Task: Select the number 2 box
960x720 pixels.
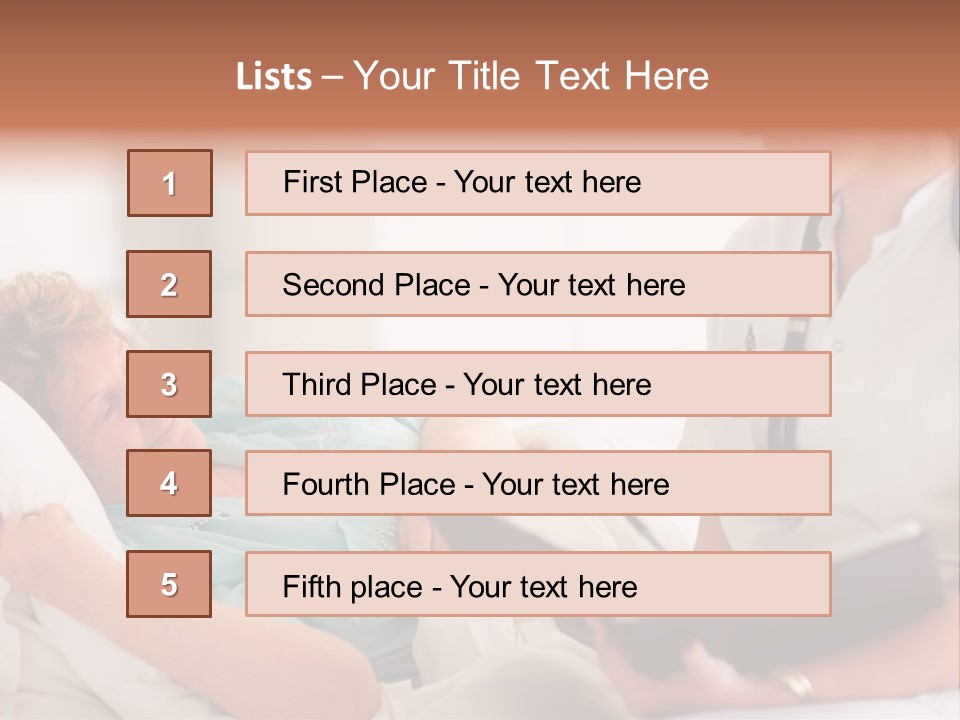Action: tap(170, 284)
